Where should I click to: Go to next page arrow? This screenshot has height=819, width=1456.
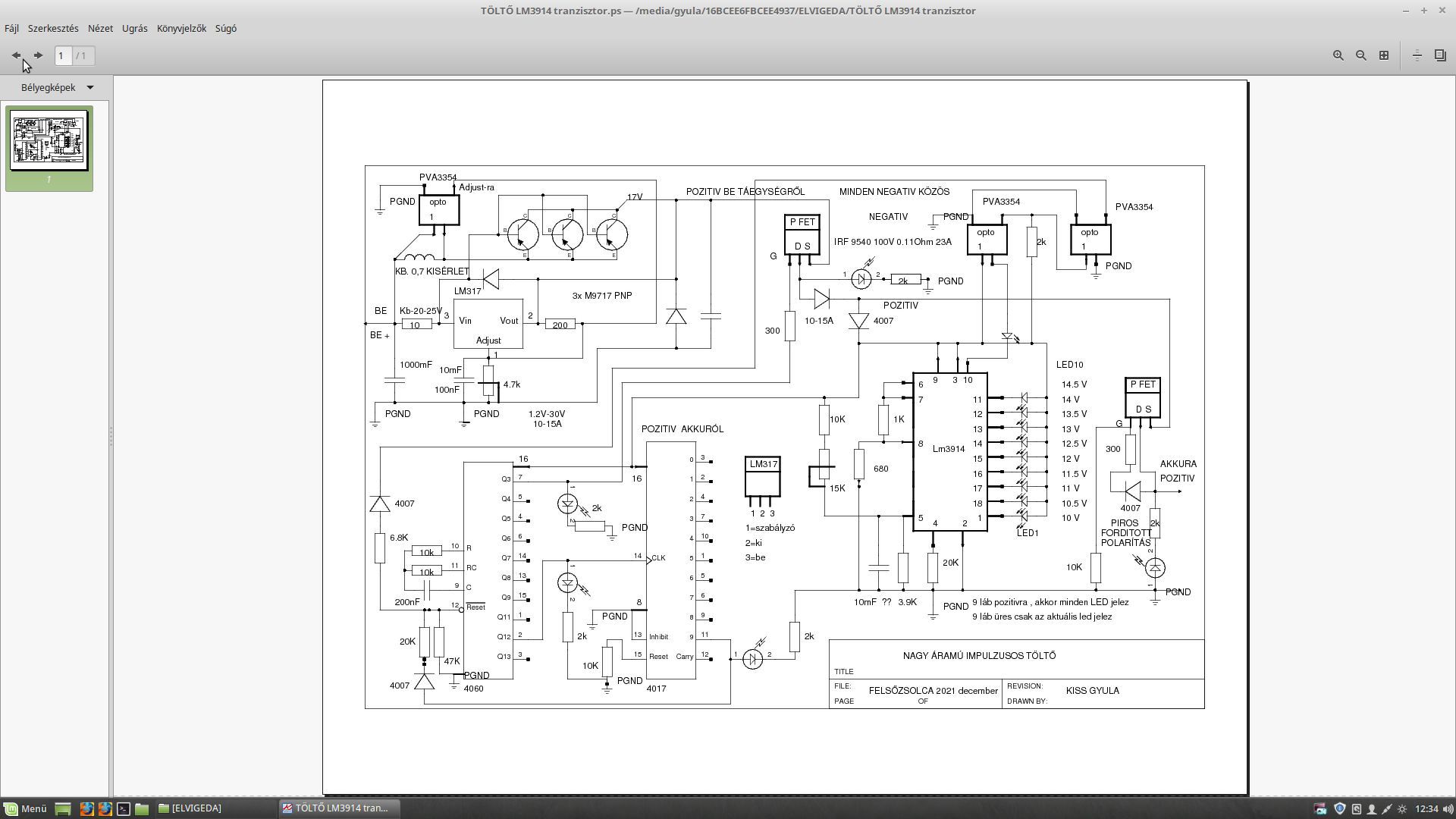38,55
